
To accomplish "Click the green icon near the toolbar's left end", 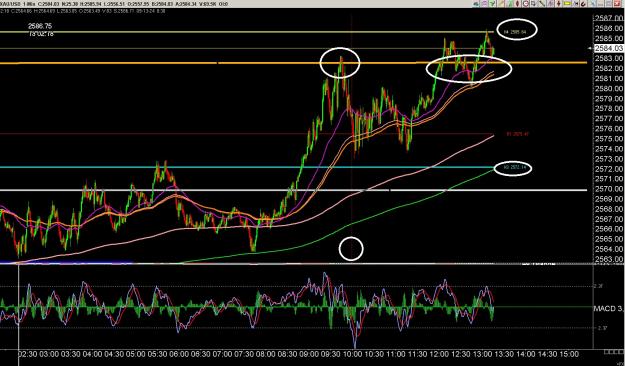I will click(493, 4).
